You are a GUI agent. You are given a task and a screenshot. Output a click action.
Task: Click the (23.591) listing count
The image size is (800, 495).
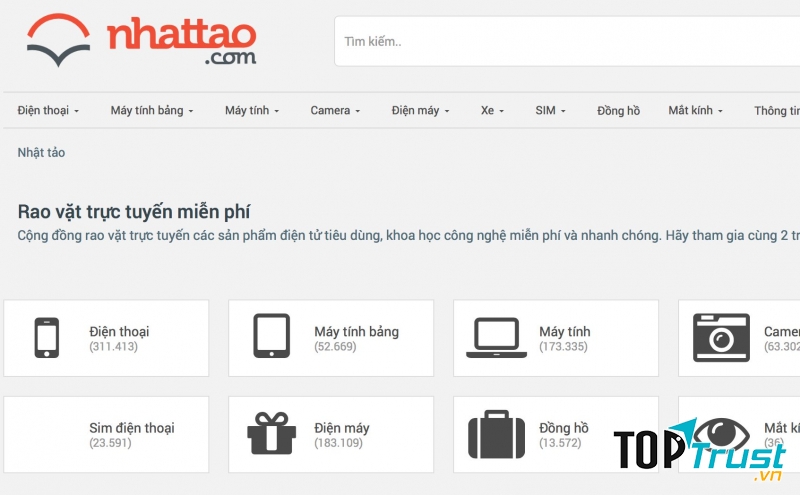tap(110, 443)
